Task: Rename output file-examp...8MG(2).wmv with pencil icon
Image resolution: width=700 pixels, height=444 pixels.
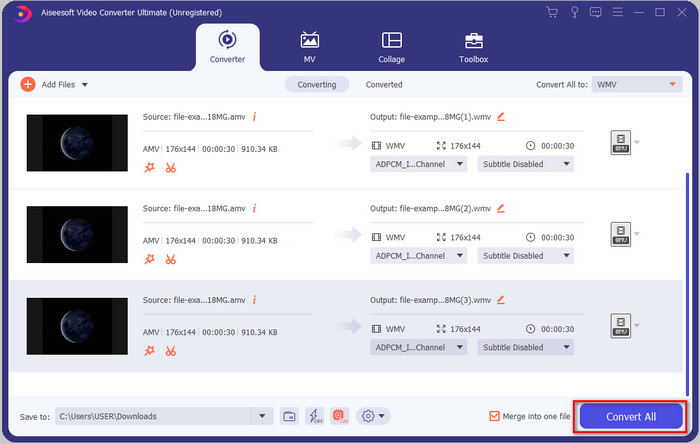Action: [x=501, y=208]
